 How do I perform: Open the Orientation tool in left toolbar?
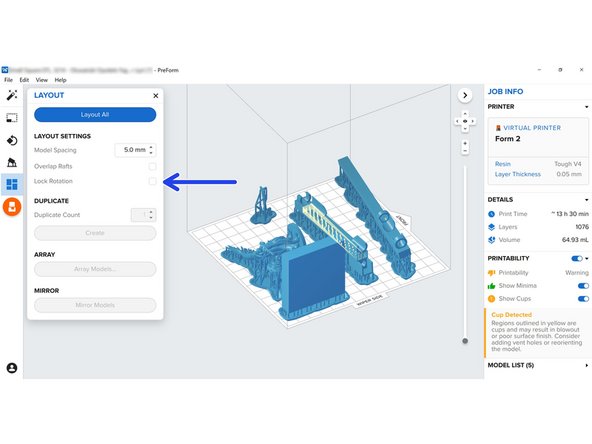click(12, 140)
